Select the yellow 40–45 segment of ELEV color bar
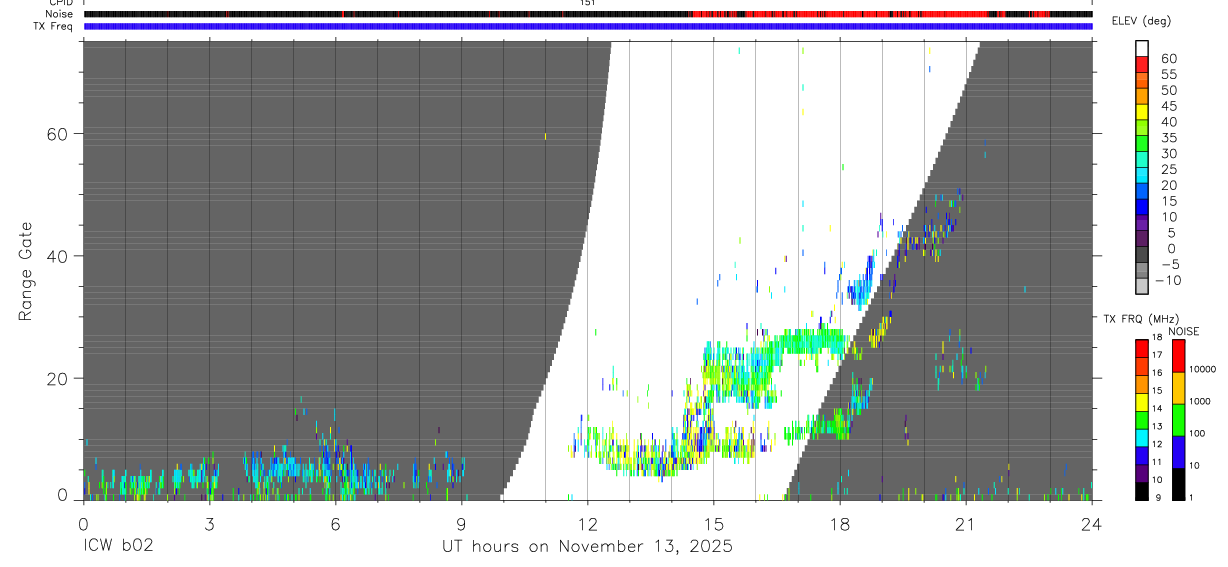The width and height of the screenshot is (1228, 567). [x=1142, y=113]
